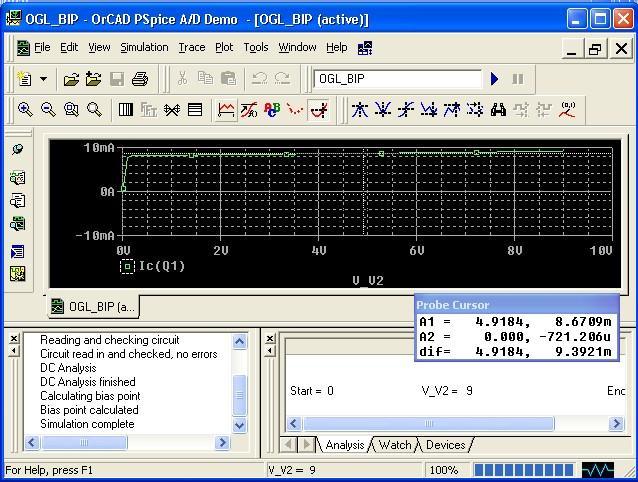Click the Add Trace icon
Viewport: 638px width, 482px height.
(226, 110)
